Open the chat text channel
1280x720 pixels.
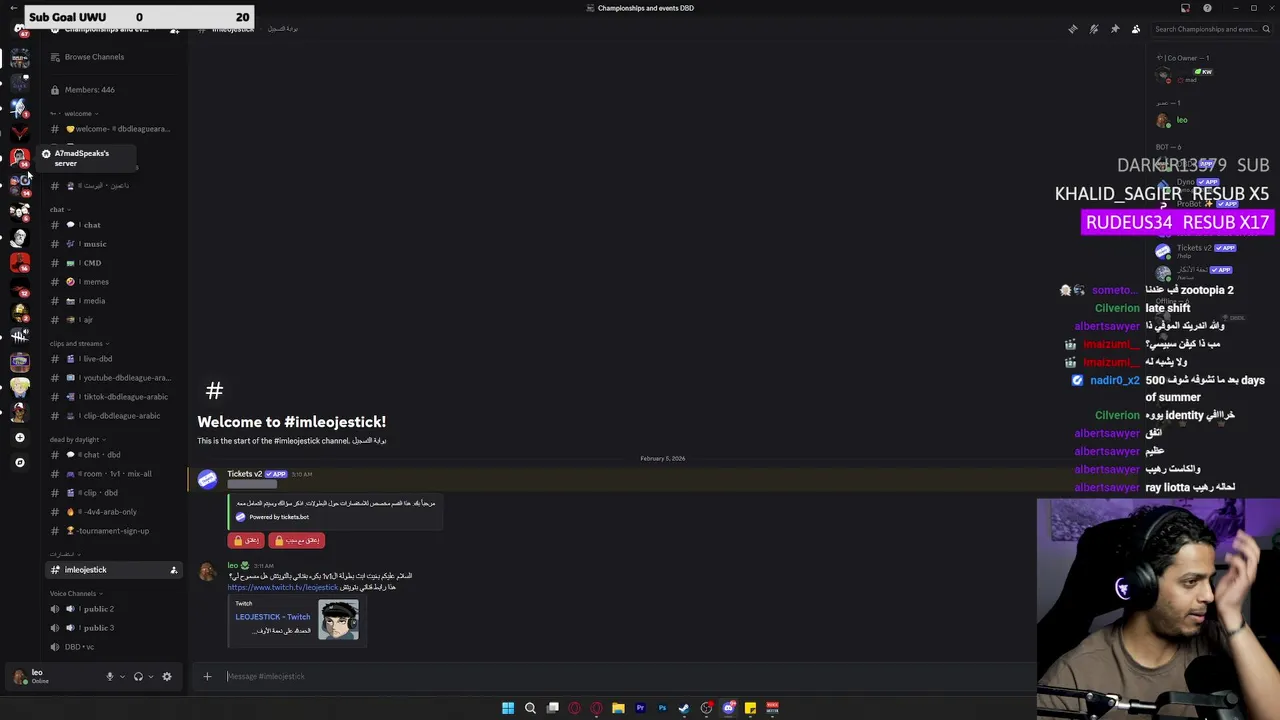(114, 225)
